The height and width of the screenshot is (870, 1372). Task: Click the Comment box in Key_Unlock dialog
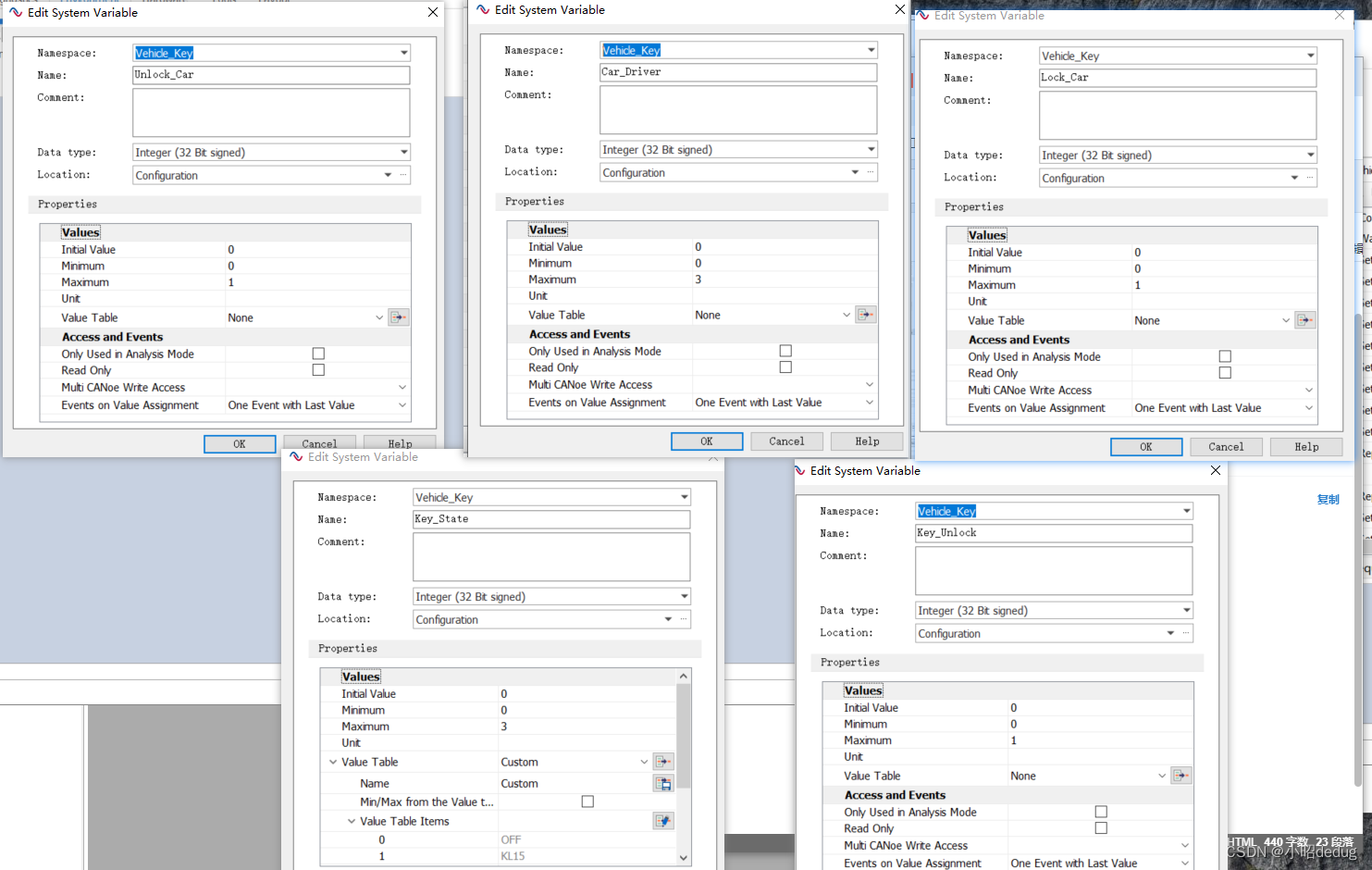coord(1054,571)
